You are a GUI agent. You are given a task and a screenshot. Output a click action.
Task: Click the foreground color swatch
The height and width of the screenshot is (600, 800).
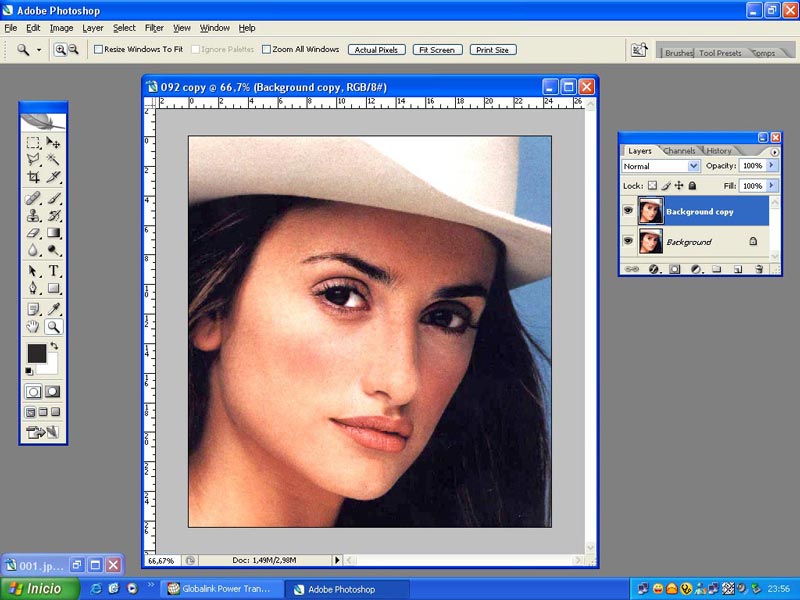pos(36,353)
